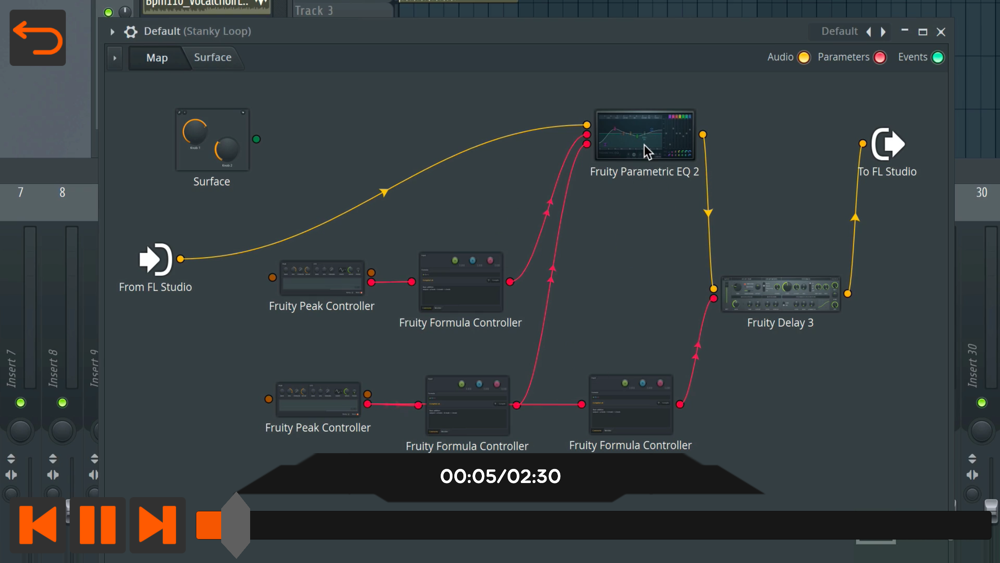Viewport: 1000px width, 563px height.
Task: Select the previous preset arrow
Action: [x=869, y=32]
